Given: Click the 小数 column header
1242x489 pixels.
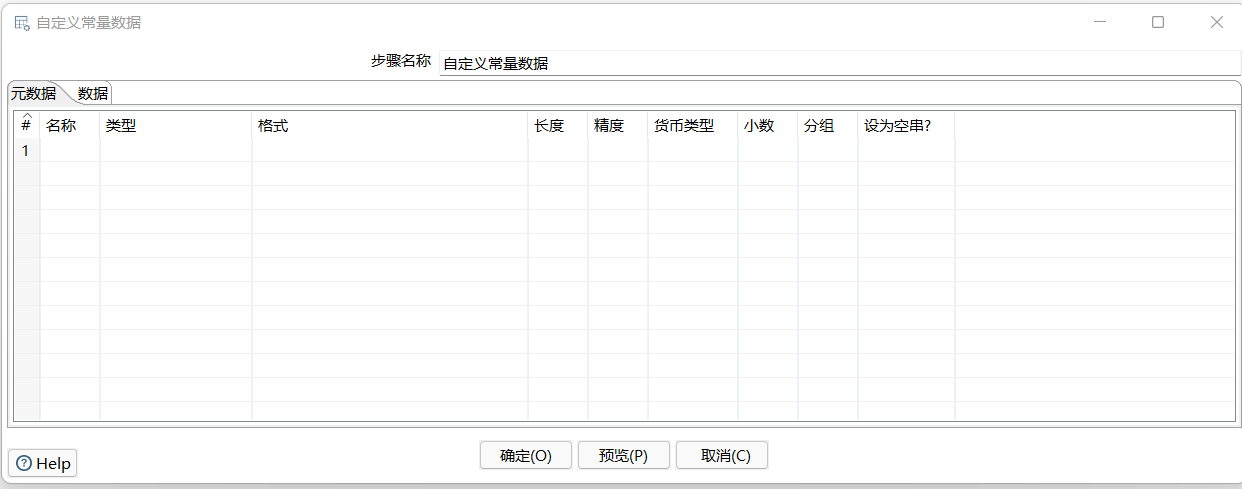Looking at the screenshot, I should tap(768, 126).
